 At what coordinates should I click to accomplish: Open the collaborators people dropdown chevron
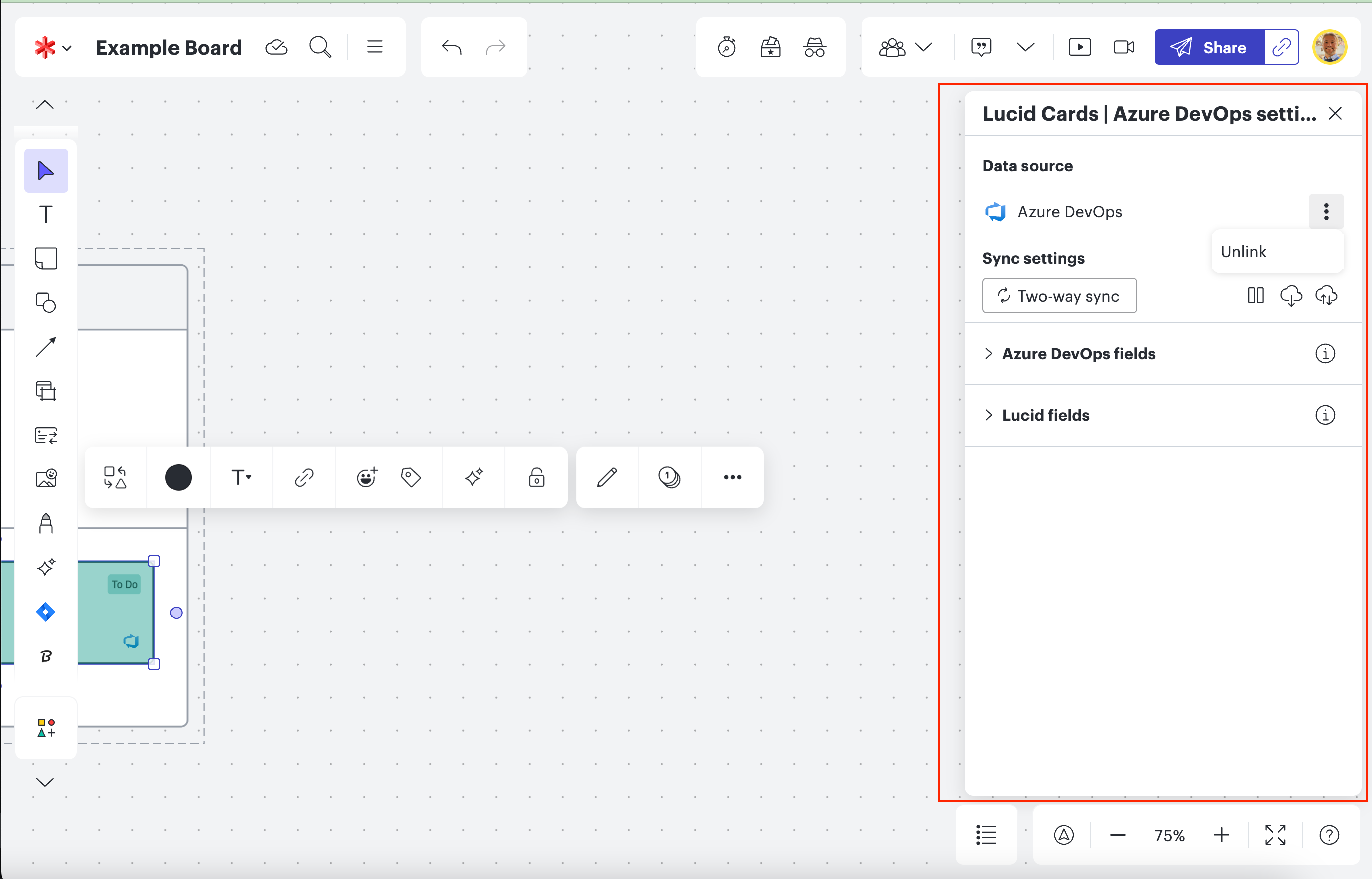pyautogui.click(x=923, y=47)
